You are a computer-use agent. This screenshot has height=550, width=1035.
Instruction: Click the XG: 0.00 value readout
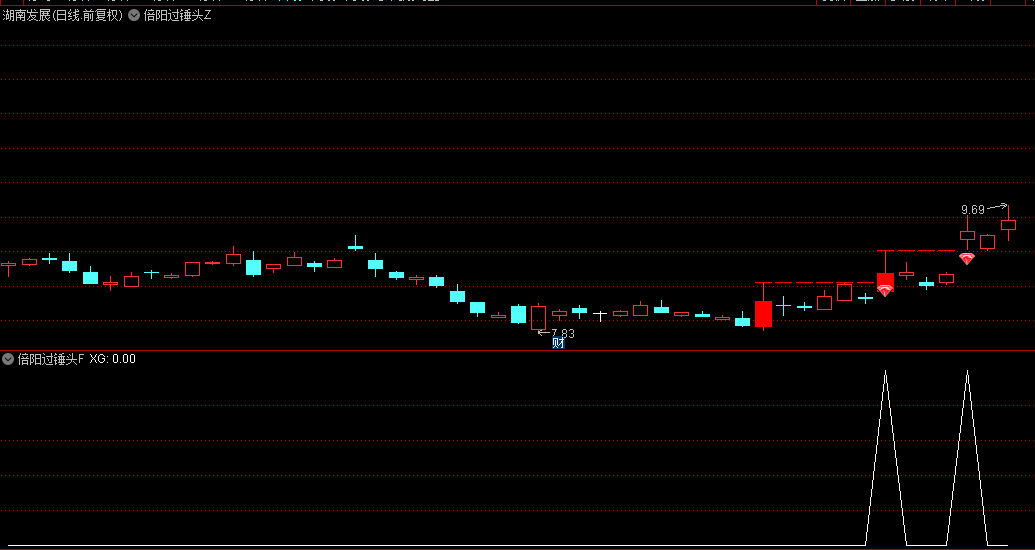(x=112, y=359)
